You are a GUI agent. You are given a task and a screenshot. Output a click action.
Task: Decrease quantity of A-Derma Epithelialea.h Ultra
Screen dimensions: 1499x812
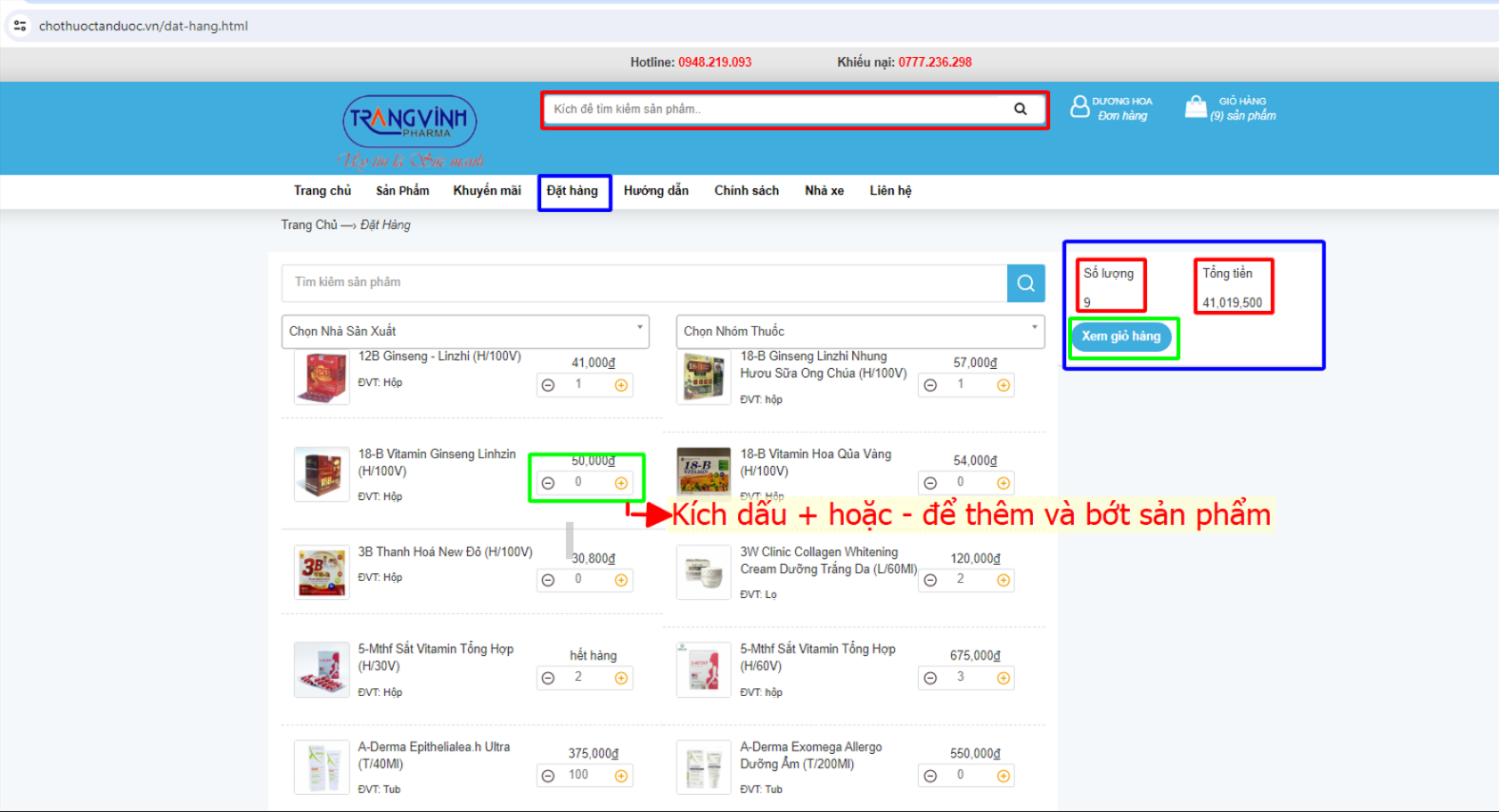[548, 776]
